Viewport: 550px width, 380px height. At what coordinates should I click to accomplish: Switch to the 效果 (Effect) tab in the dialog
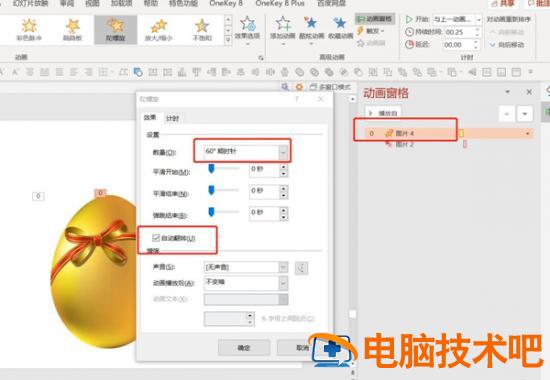click(x=150, y=118)
